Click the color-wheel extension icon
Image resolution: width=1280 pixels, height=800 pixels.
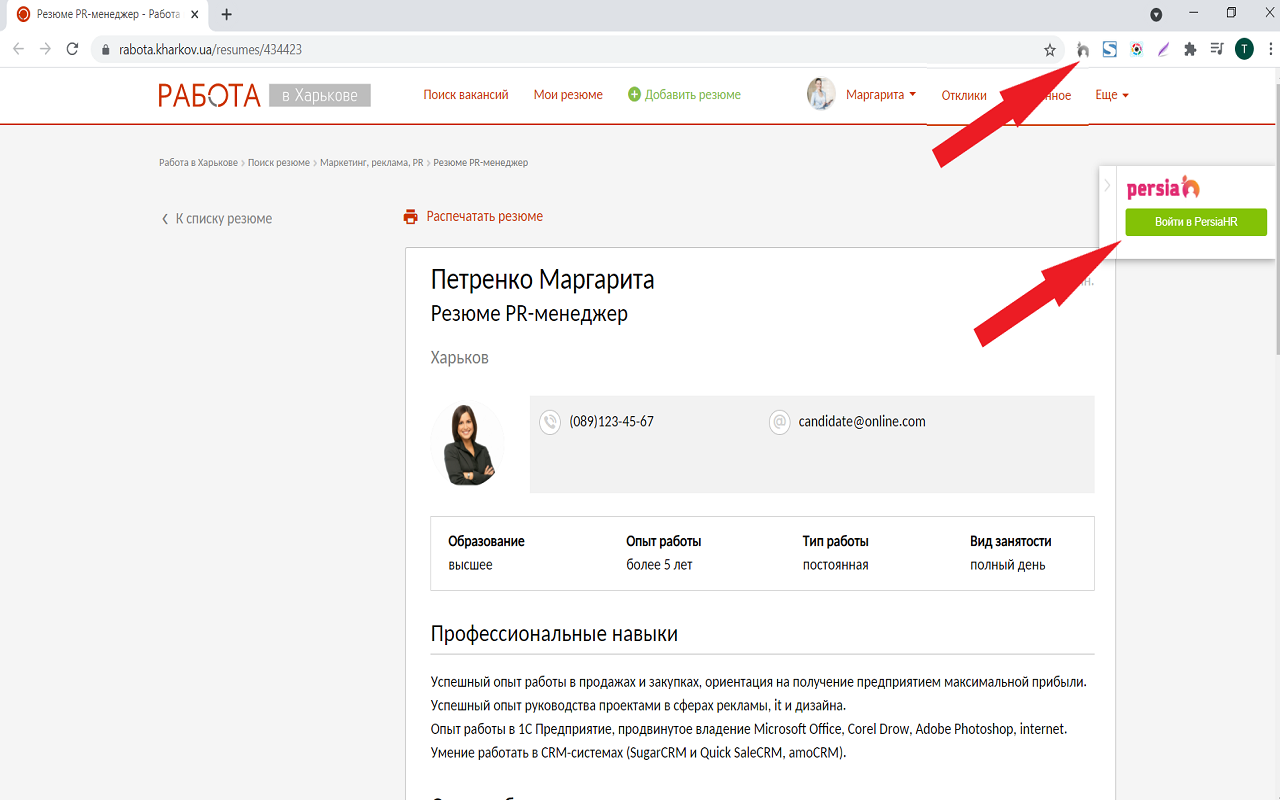pos(1136,48)
